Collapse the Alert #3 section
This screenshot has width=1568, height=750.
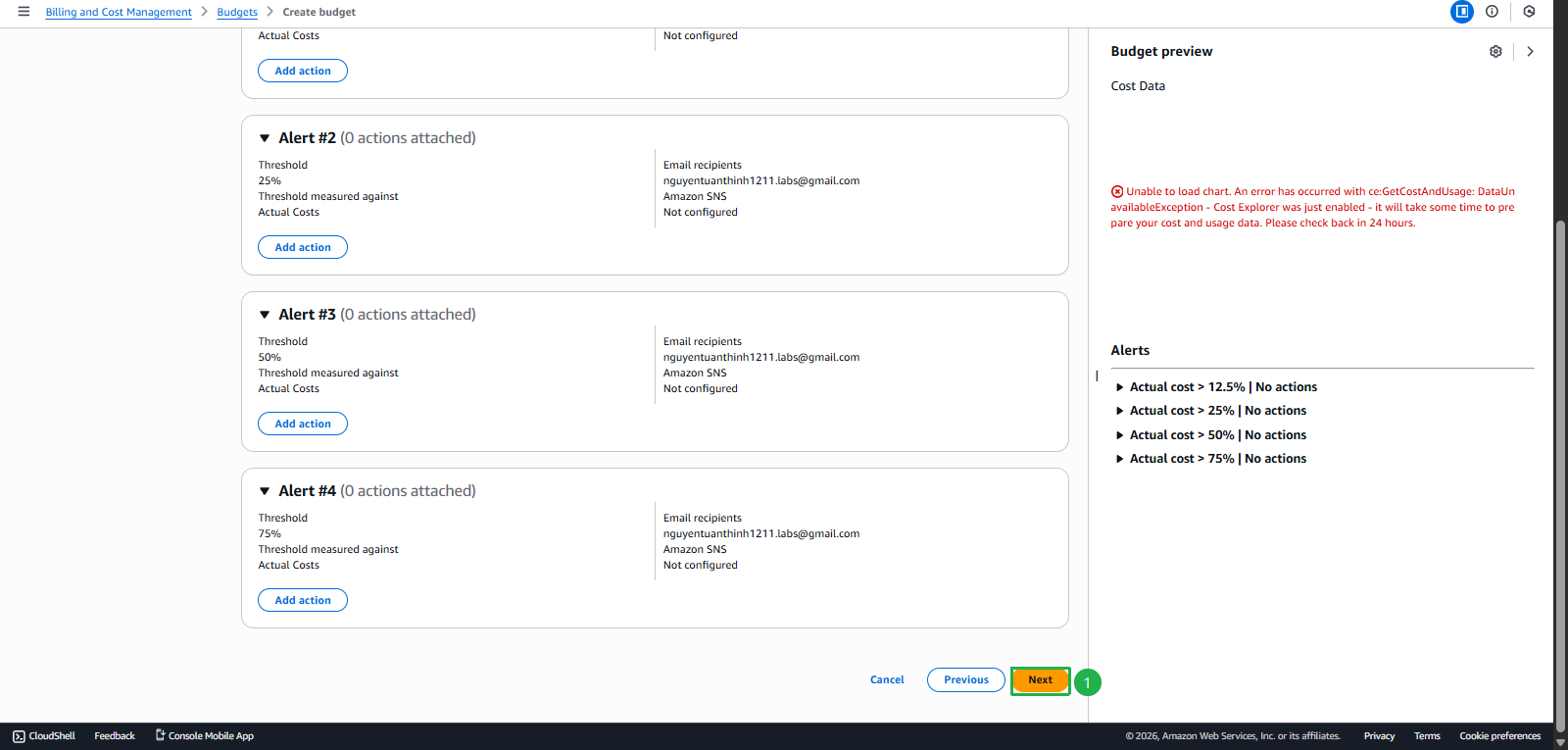pos(265,315)
